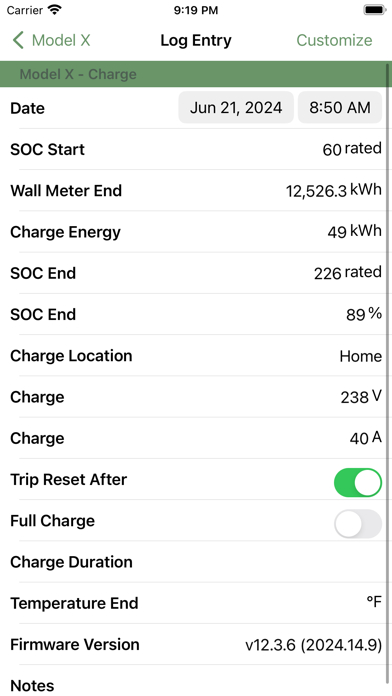Image resolution: width=392 pixels, height=696 pixels.
Task: Tap the back chevron to Model X
Action: (x=18, y=40)
